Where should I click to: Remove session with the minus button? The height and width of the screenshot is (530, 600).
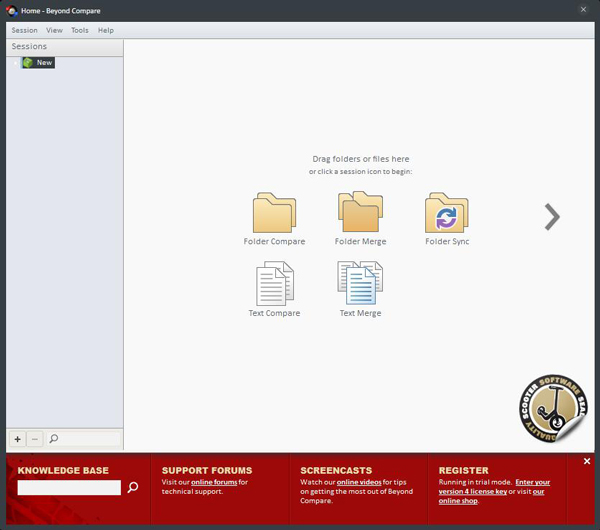35,439
